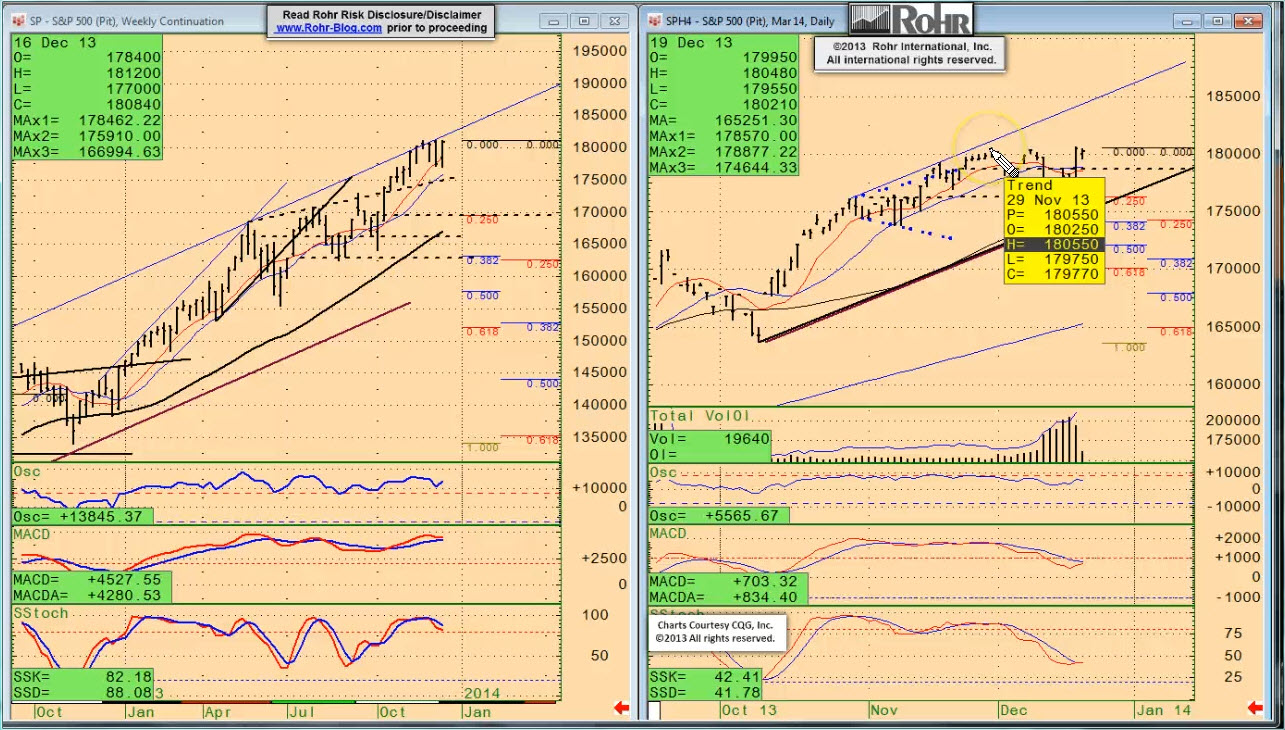
Task: Click the small white box left of Oct 13
Action: click(654, 710)
